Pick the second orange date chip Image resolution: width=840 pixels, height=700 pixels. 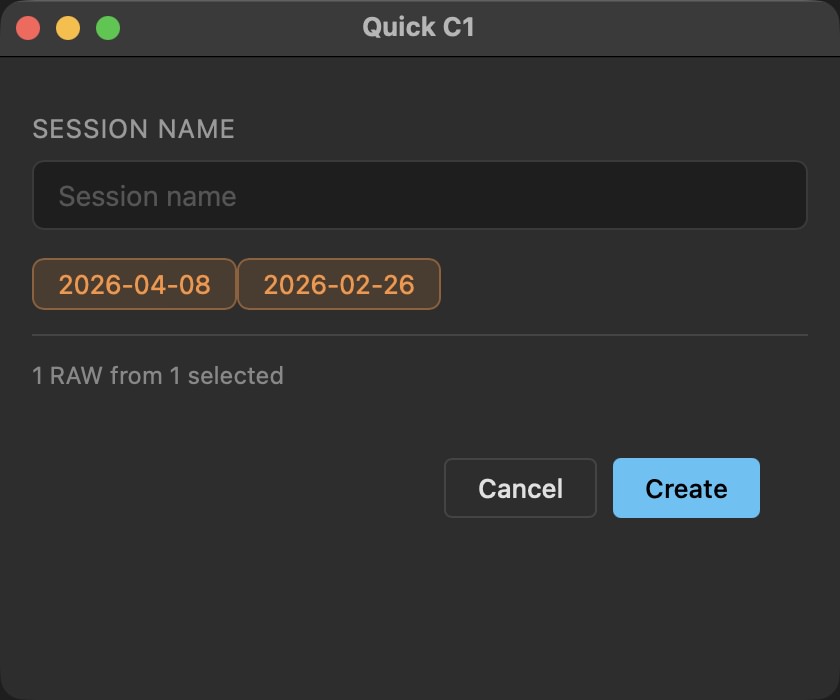point(339,284)
